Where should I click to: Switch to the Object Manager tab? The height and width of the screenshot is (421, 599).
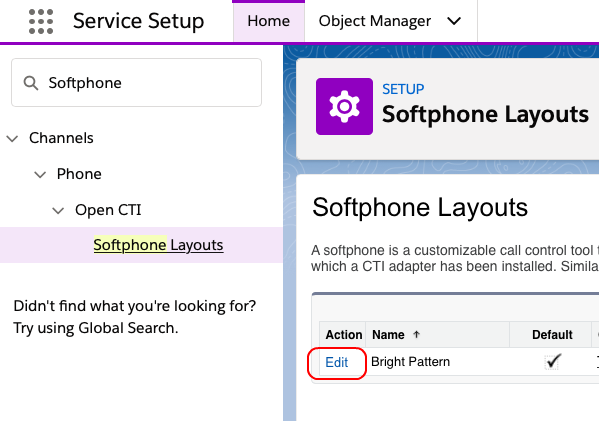[x=375, y=21]
